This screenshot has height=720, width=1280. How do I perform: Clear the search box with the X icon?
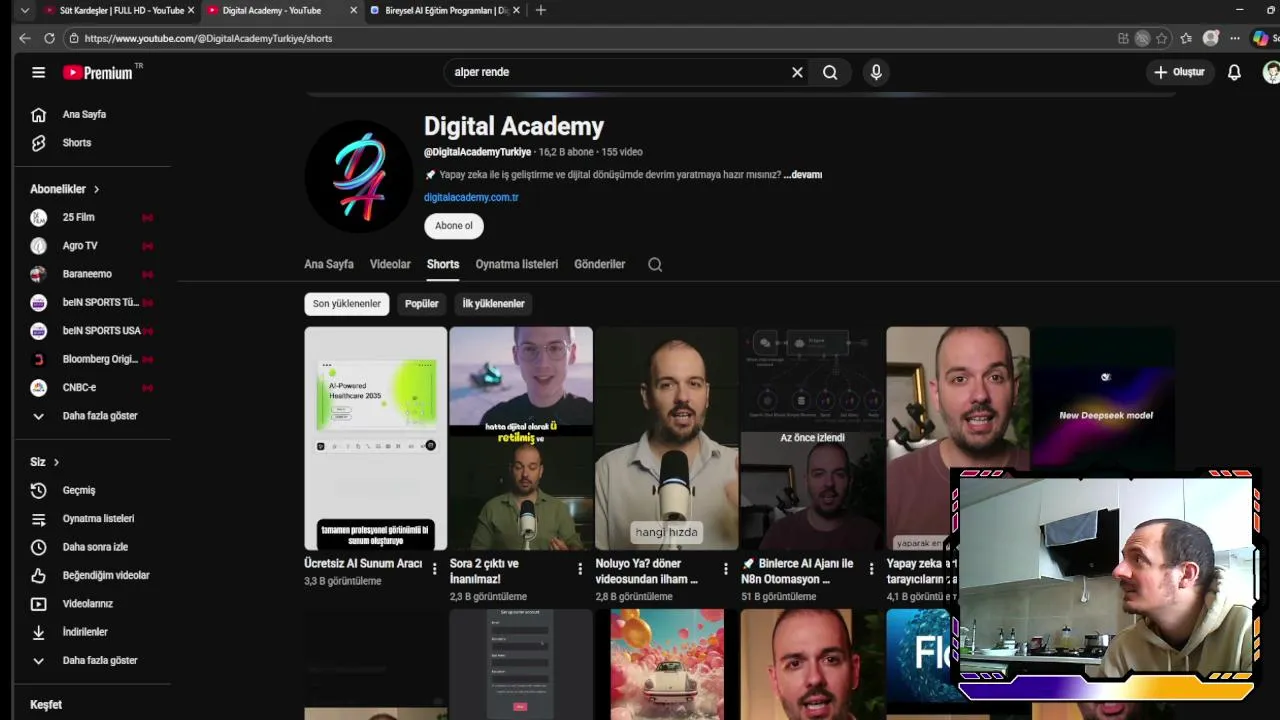[x=797, y=72]
